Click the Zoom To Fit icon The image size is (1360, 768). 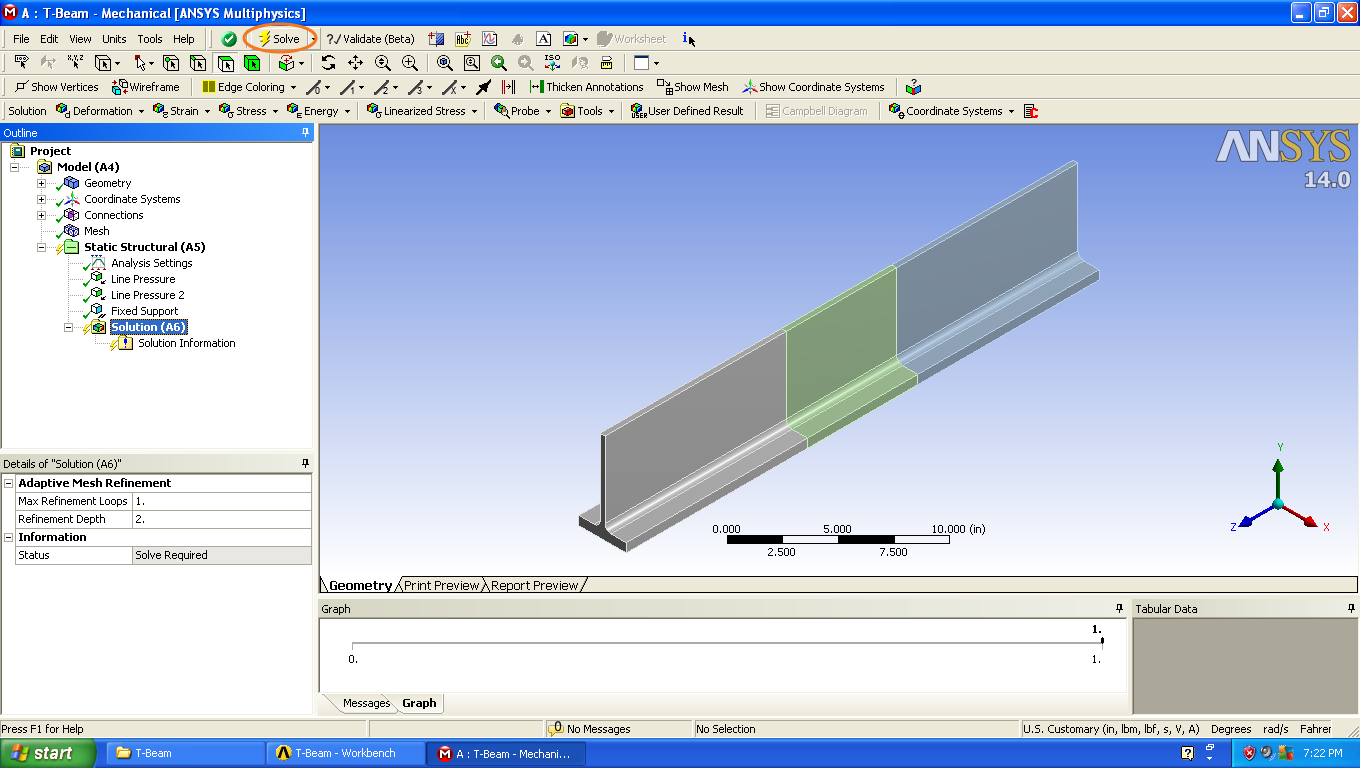[445, 63]
